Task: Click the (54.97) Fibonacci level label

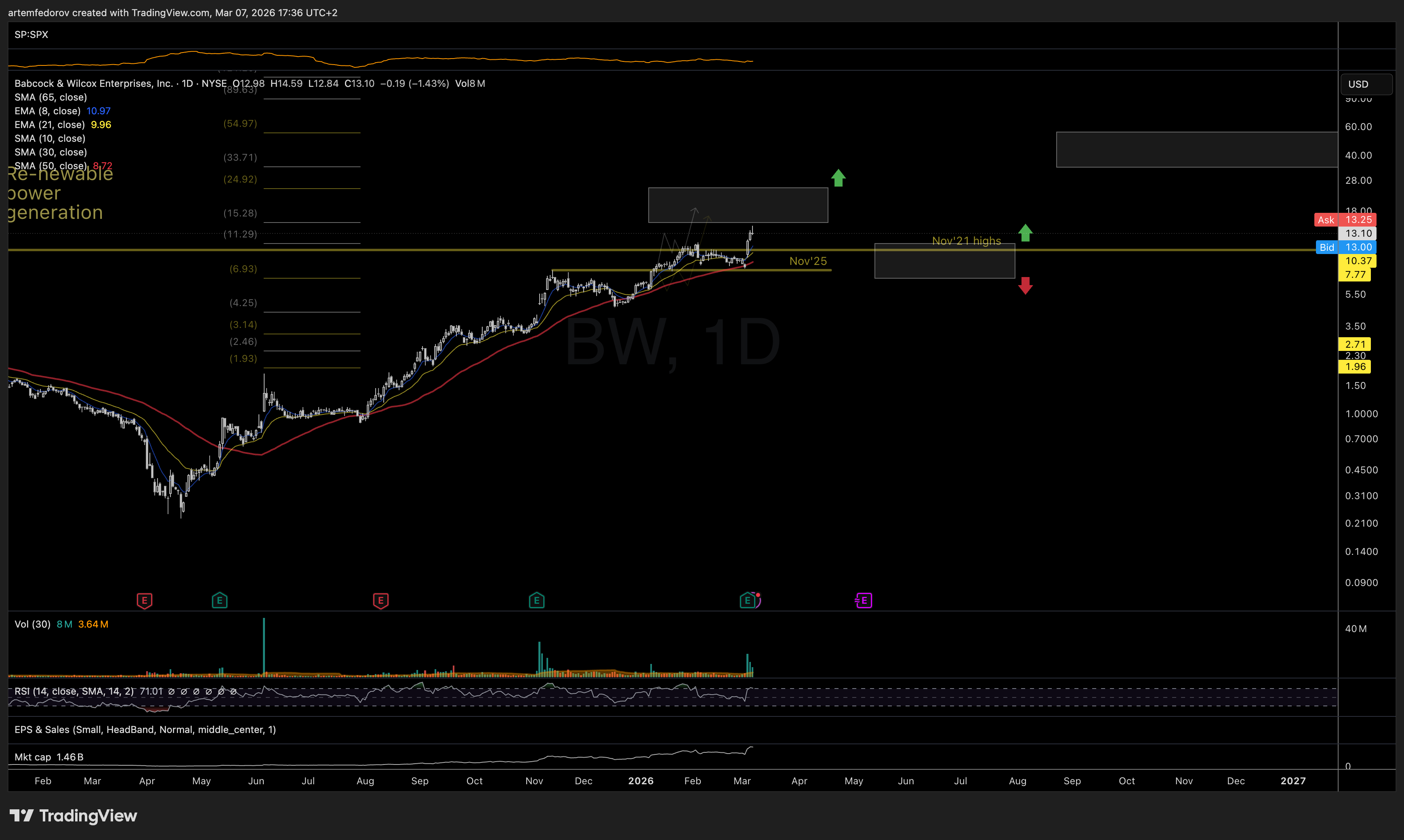Action: pyautogui.click(x=240, y=124)
